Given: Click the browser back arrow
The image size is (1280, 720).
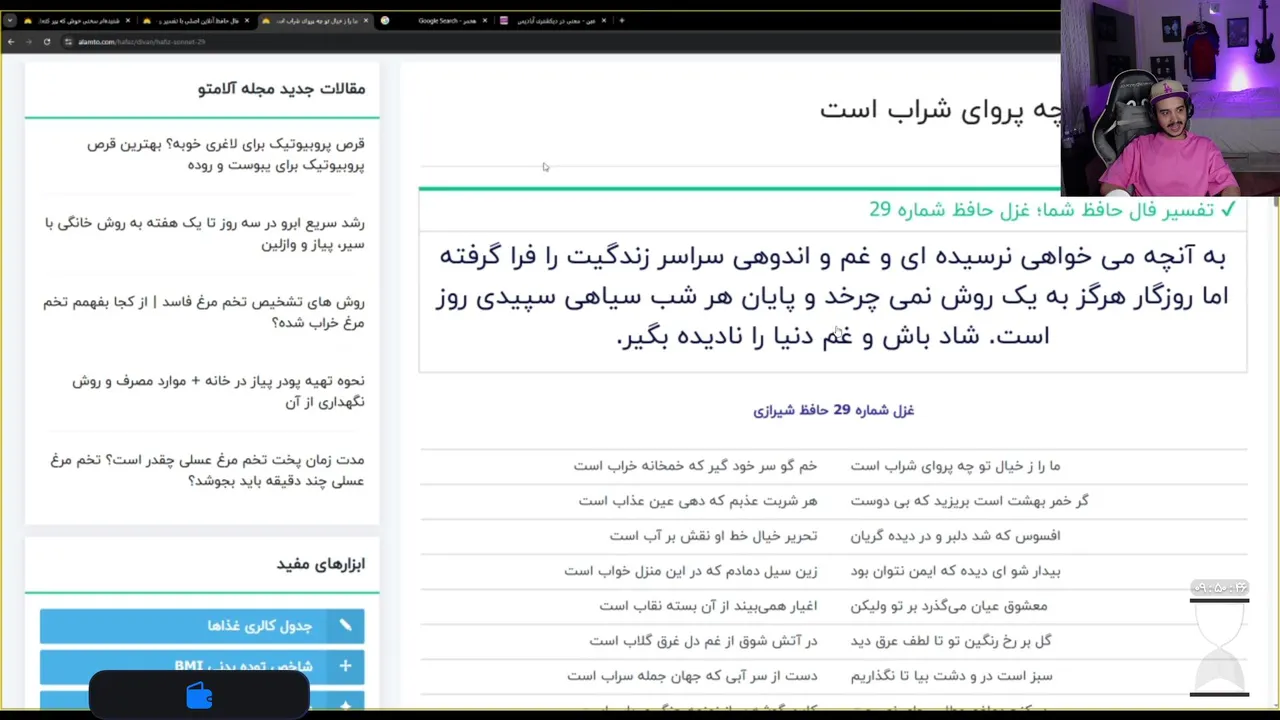Looking at the screenshot, I should (x=11, y=42).
